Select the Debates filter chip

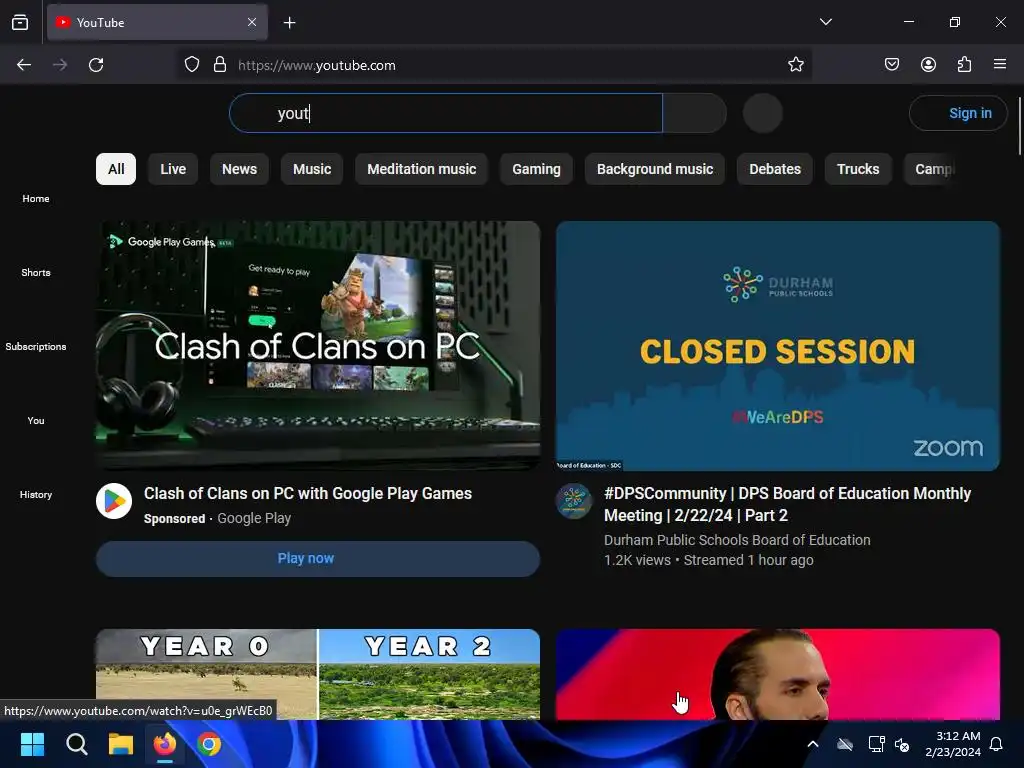pos(775,169)
